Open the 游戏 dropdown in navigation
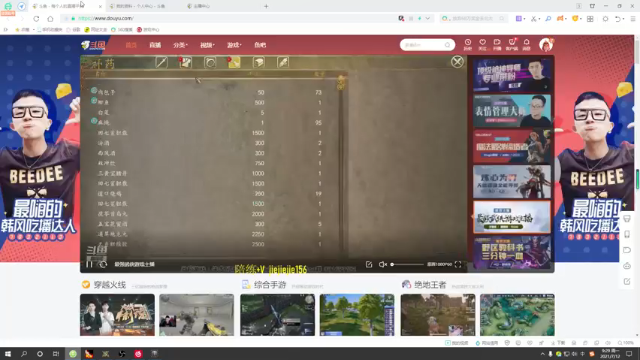 234,45
